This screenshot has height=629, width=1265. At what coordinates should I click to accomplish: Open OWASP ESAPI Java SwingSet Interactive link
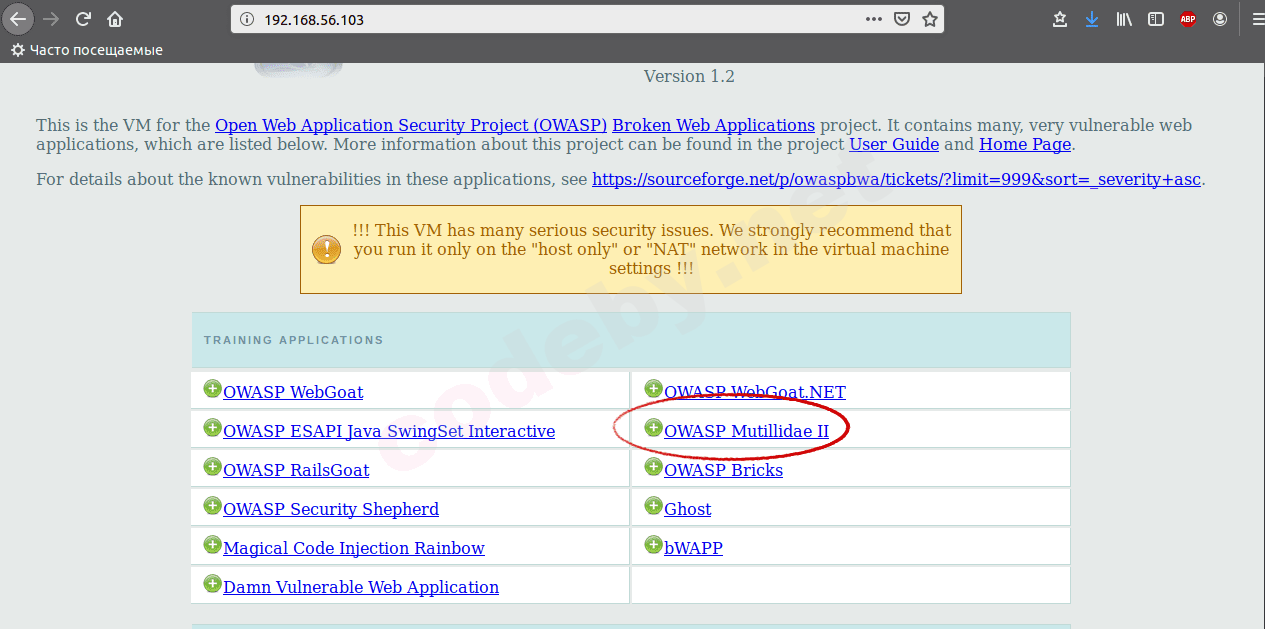[x=389, y=431]
